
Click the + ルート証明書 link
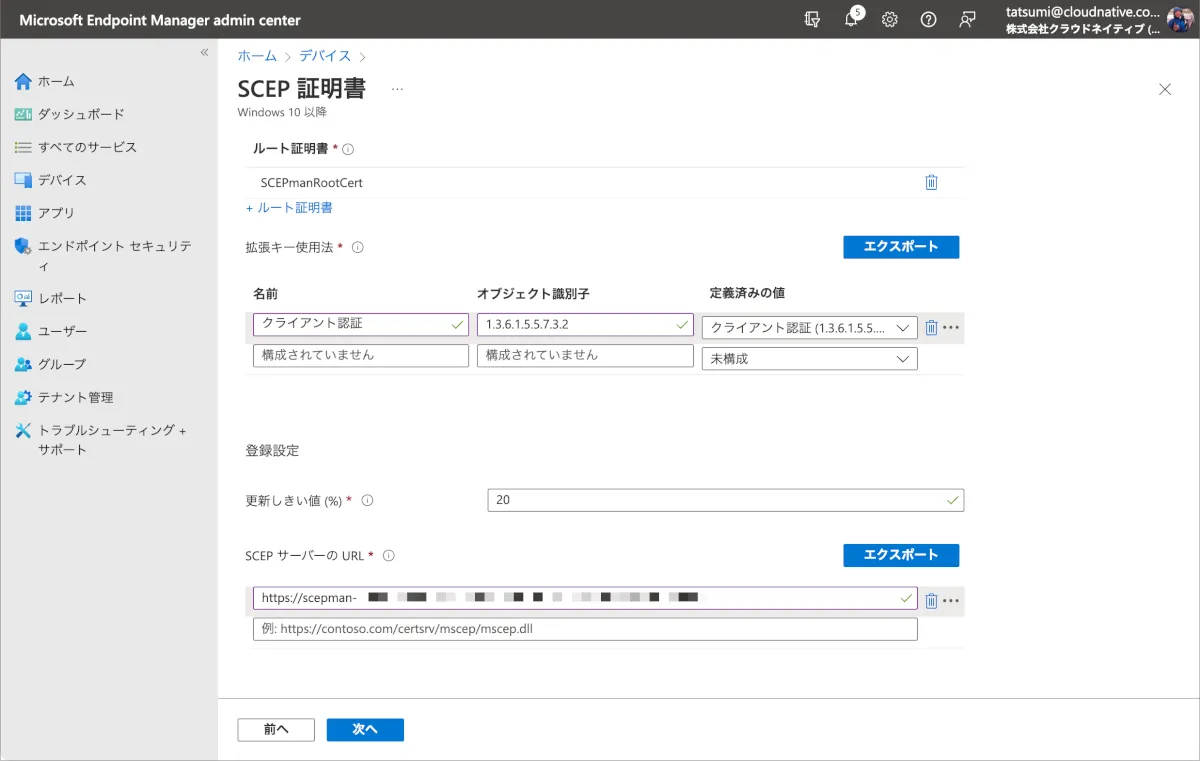pyautogui.click(x=290, y=208)
